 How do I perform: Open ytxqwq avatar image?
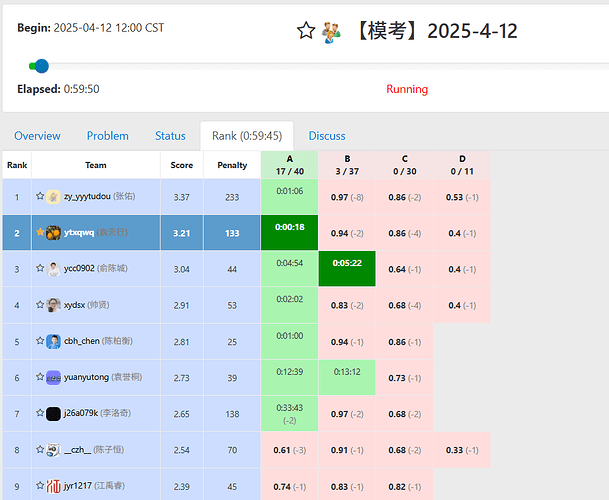[53, 233]
